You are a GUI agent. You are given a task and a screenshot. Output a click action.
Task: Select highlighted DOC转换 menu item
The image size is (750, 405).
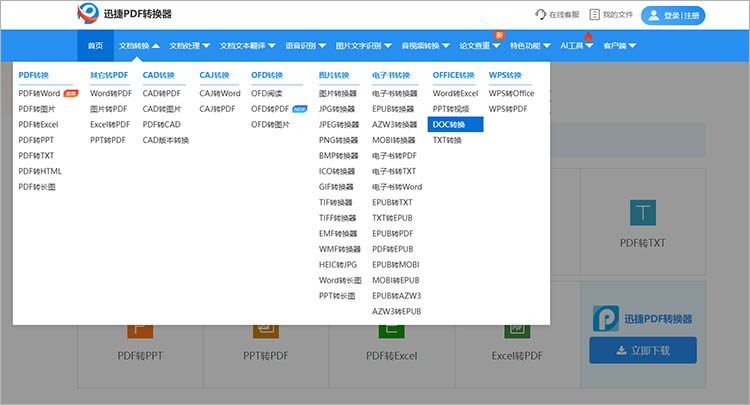pos(455,124)
